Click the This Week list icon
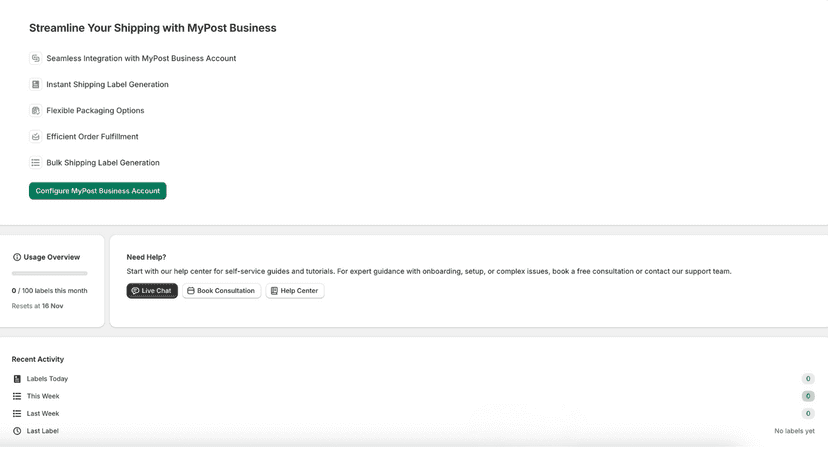The height and width of the screenshot is (466, 828). point(17,396)
